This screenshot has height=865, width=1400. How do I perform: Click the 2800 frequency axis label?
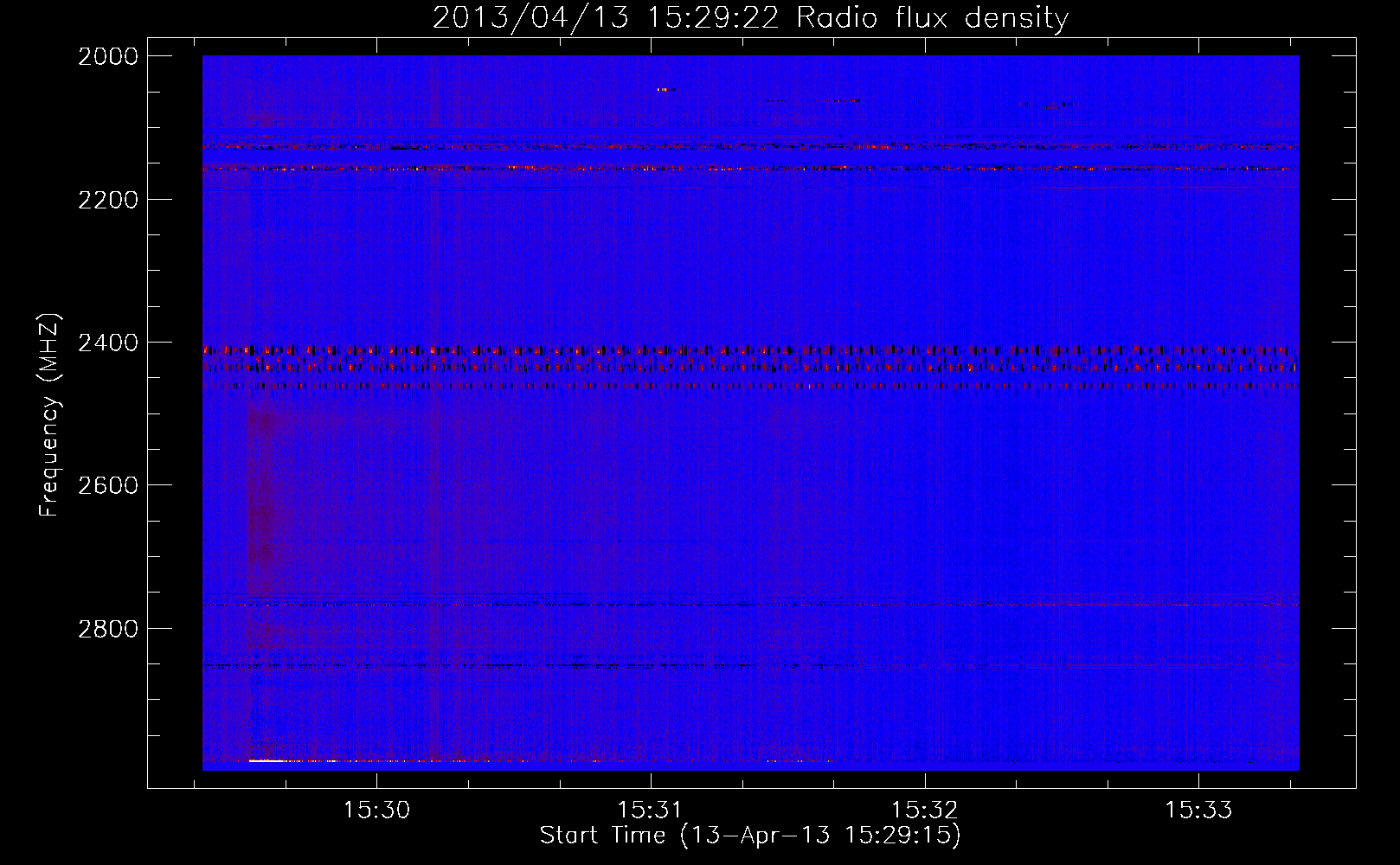(108, 629)
